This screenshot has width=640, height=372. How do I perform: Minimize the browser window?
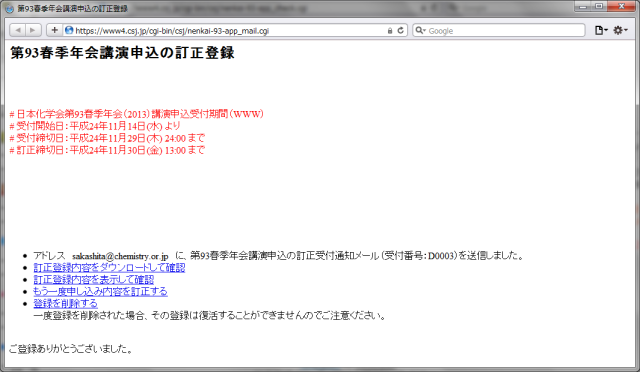point(583,6)
